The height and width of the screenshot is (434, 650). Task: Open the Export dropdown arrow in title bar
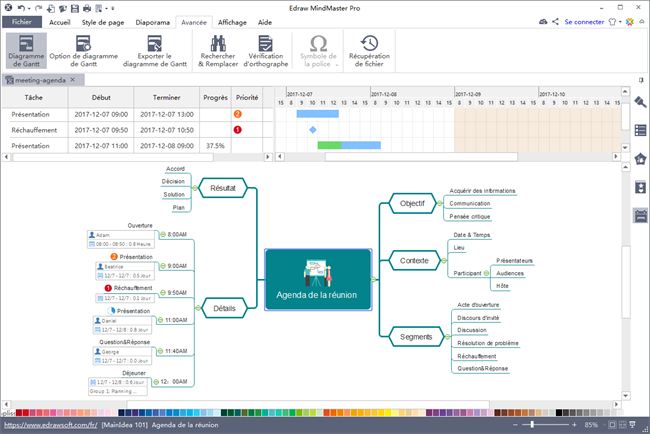coord(106,8)
